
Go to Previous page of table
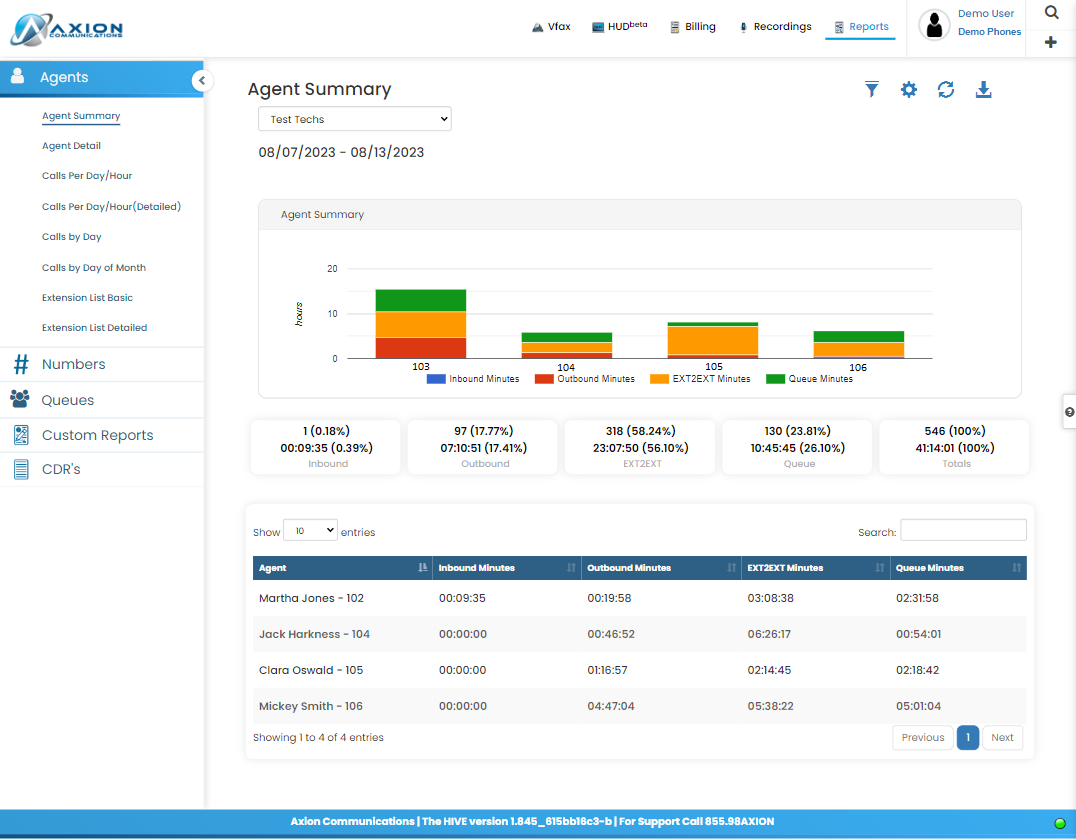coord(923,738)
